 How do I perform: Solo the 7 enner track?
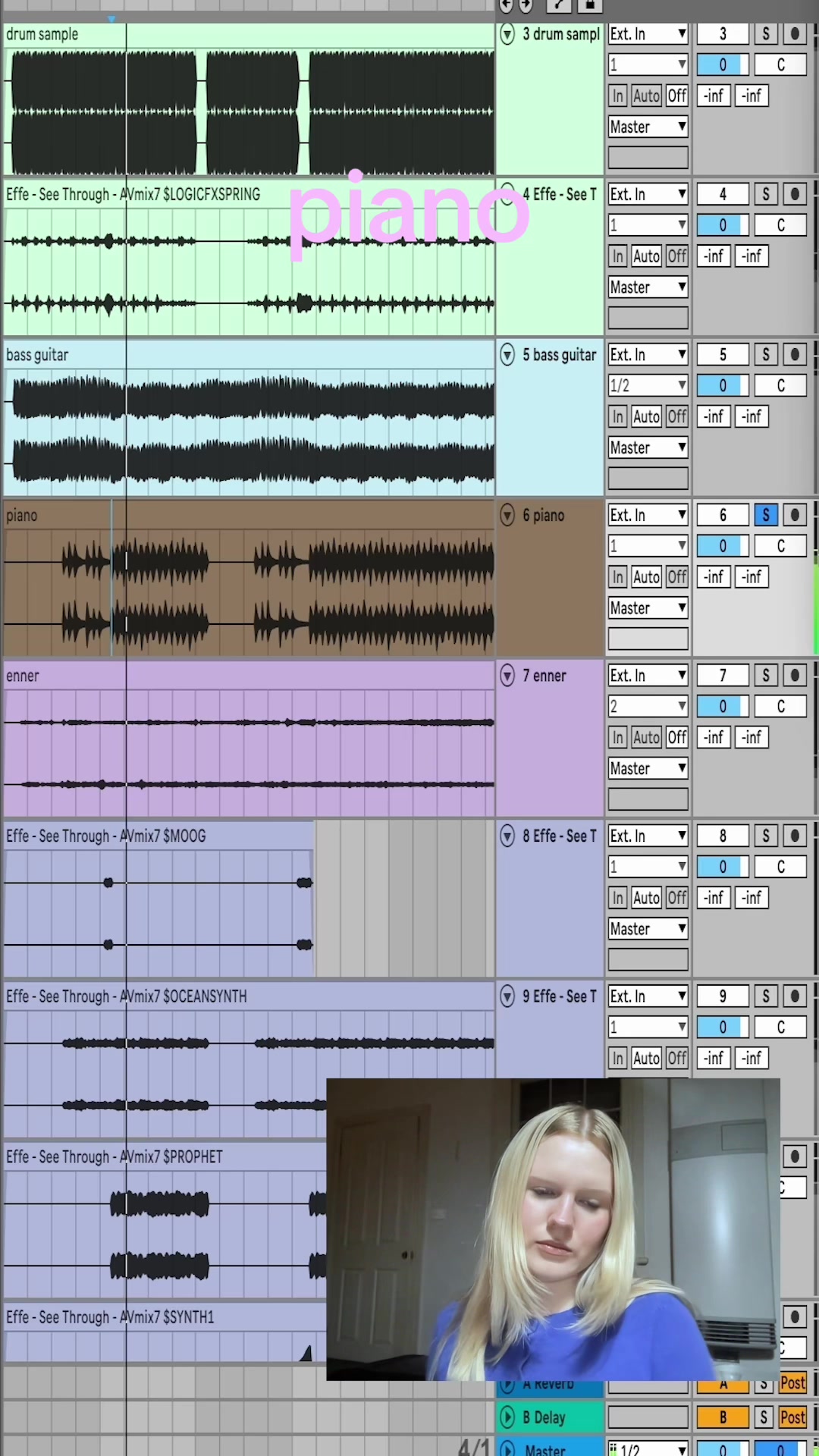click(766, 675)
